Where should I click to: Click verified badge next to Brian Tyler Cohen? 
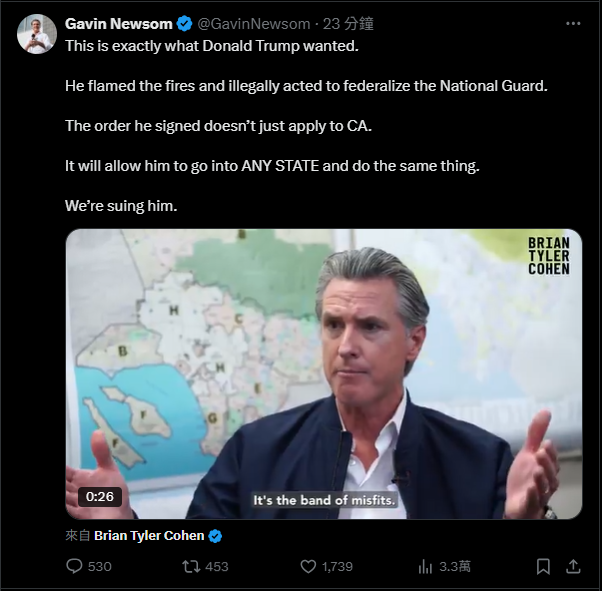pos(215,536)
